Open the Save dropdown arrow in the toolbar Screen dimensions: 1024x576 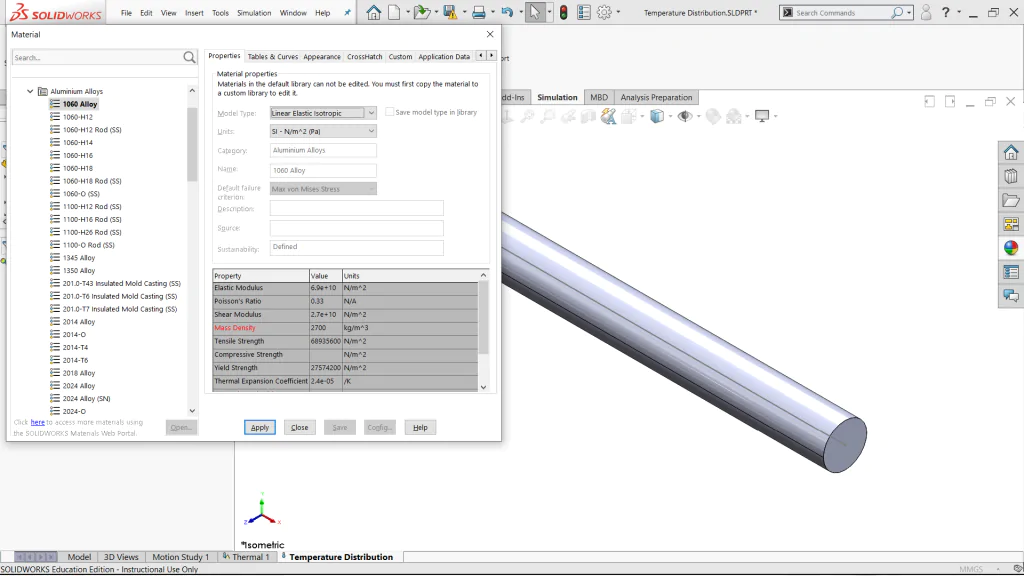coord(464,12)
